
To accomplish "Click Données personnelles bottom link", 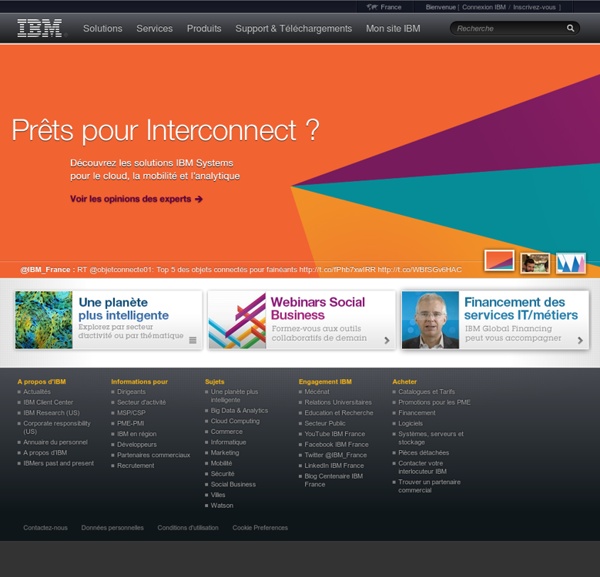I will click(x=112, y=528).
